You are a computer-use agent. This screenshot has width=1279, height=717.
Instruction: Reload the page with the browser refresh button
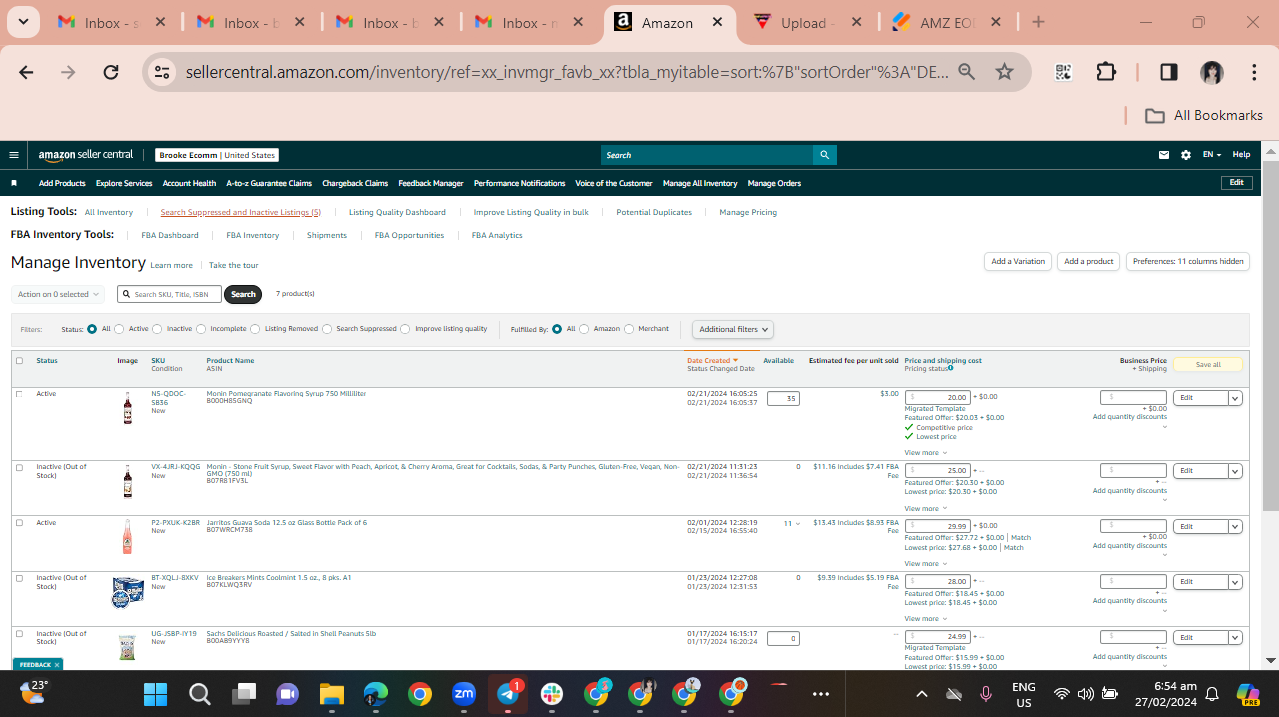pyautogui.click(x=111, y=72)
